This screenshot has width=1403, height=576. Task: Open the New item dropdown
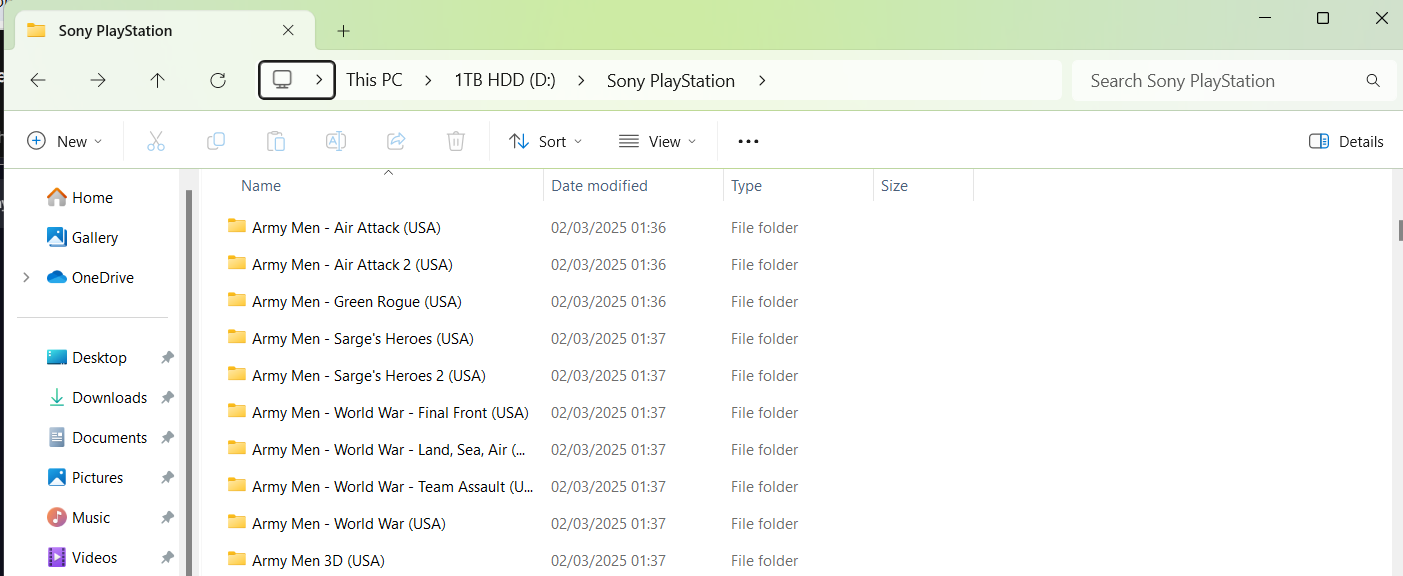(65, 141)
